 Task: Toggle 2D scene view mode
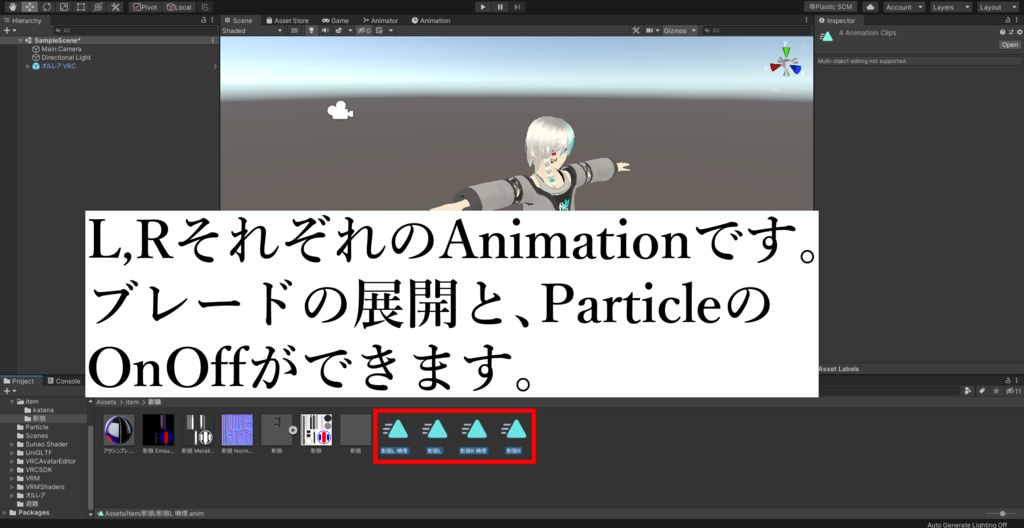(x=295, y=30)
